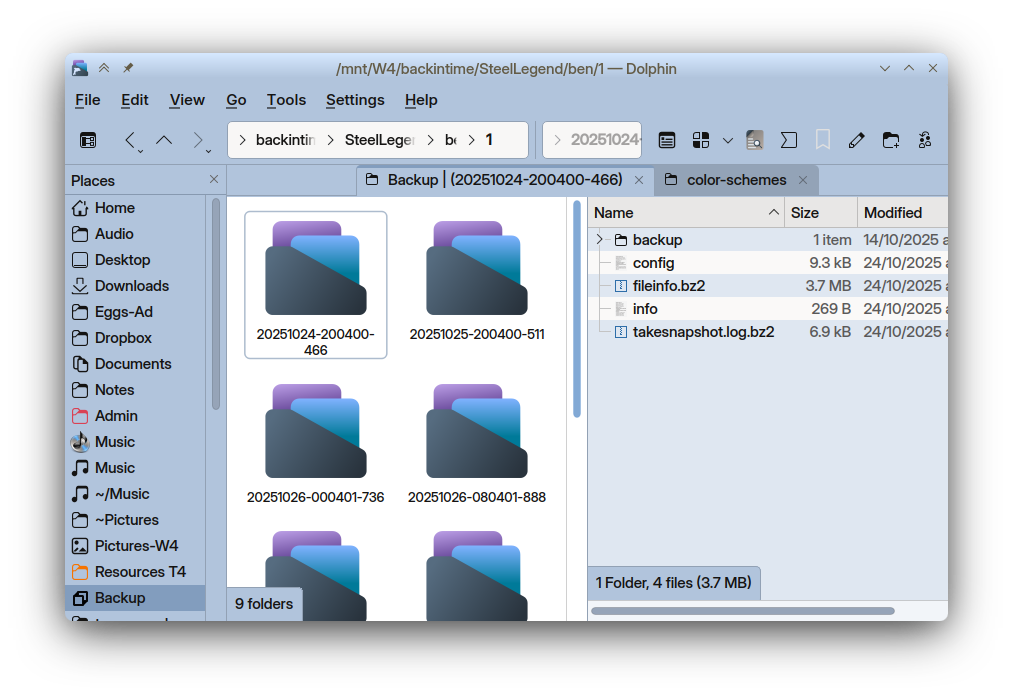Close the Places panel
Screen dimensions: 1013x698
213,179
